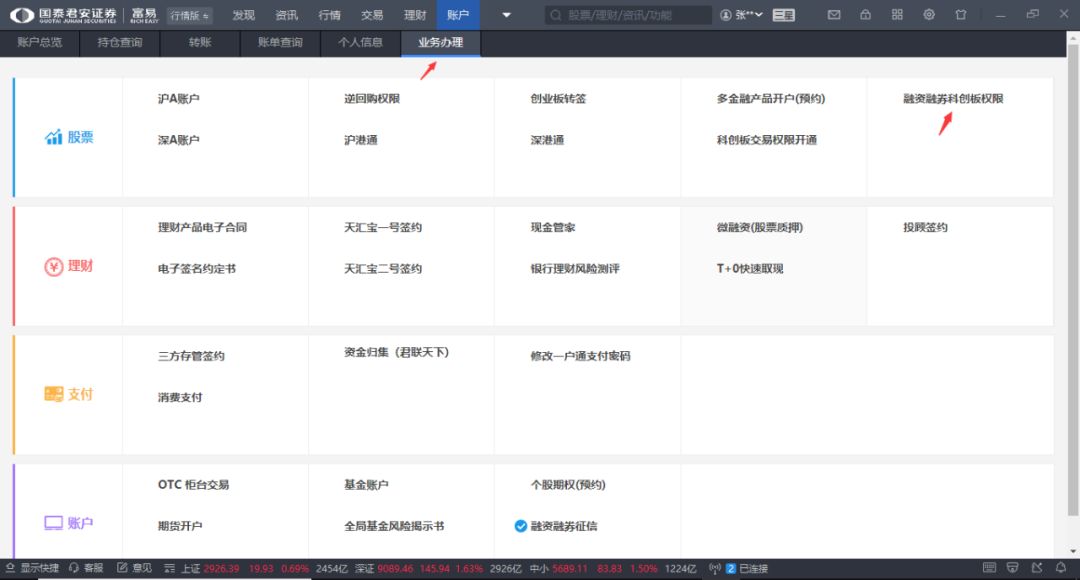
Task: Toggle the 融资融券征信 checked item
Action: [x=520, y=526]
